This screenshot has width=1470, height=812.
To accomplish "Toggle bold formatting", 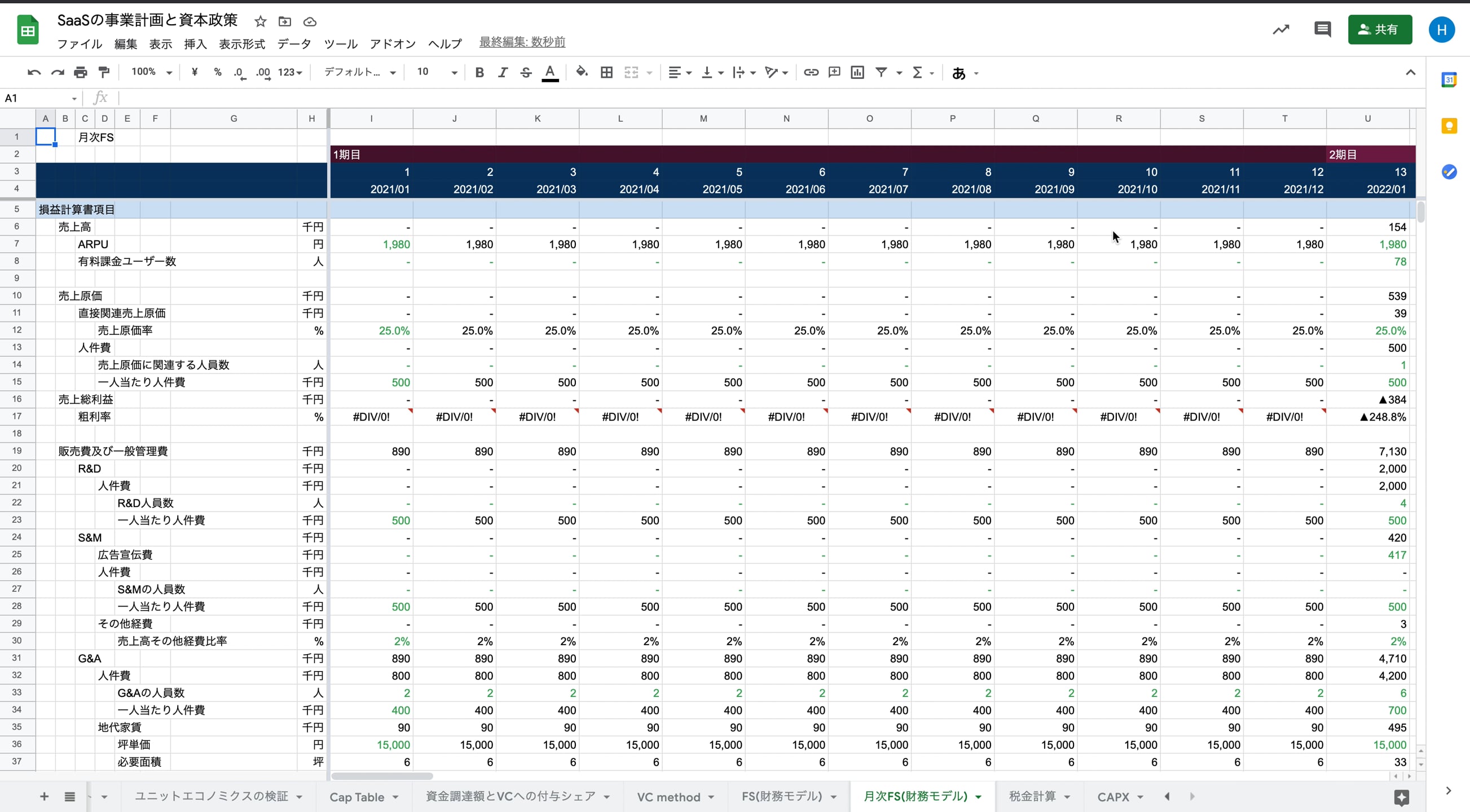I will pos(479,73).
